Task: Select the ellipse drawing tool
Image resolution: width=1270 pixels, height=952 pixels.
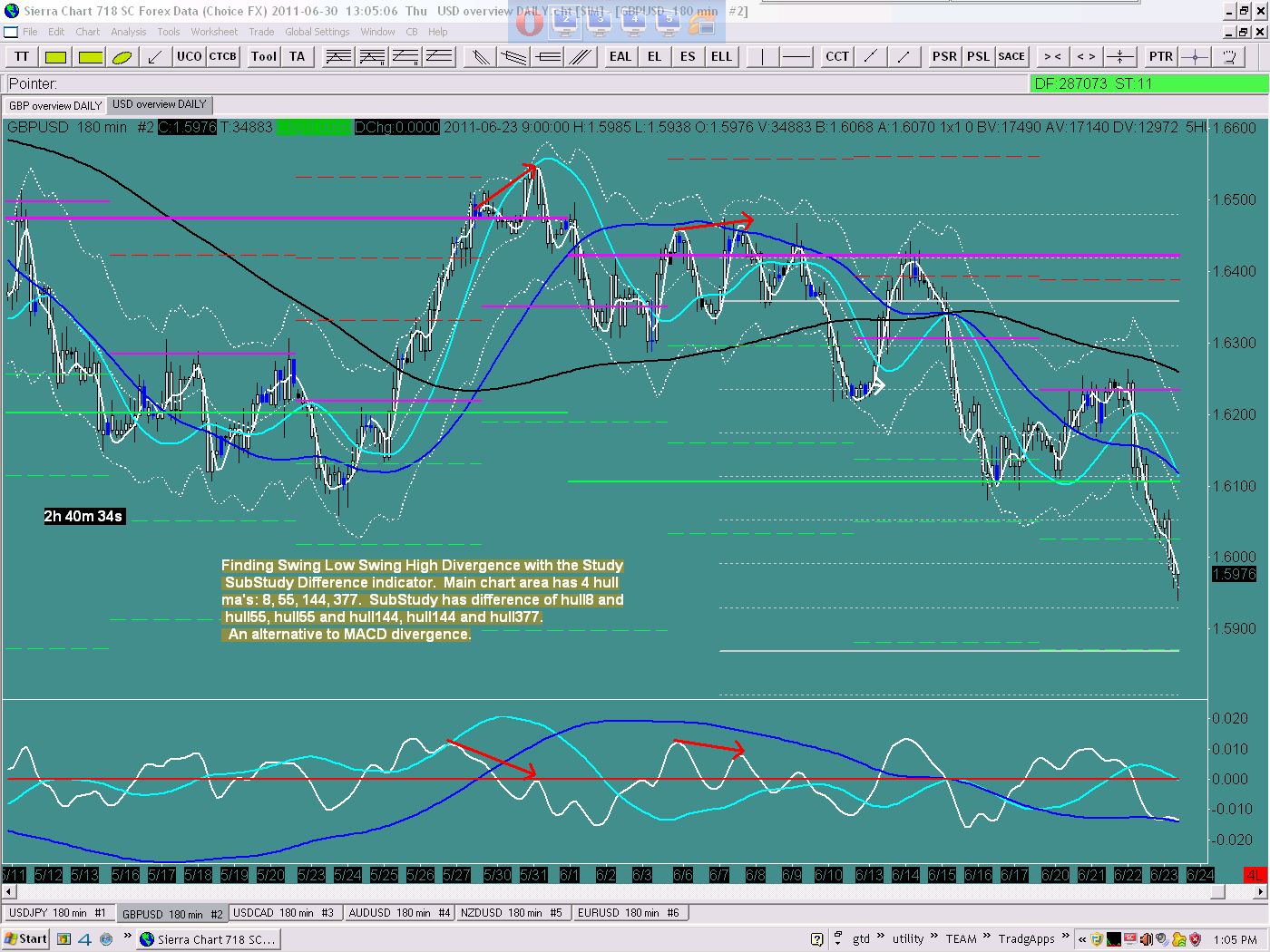Action: coord(122,57)
